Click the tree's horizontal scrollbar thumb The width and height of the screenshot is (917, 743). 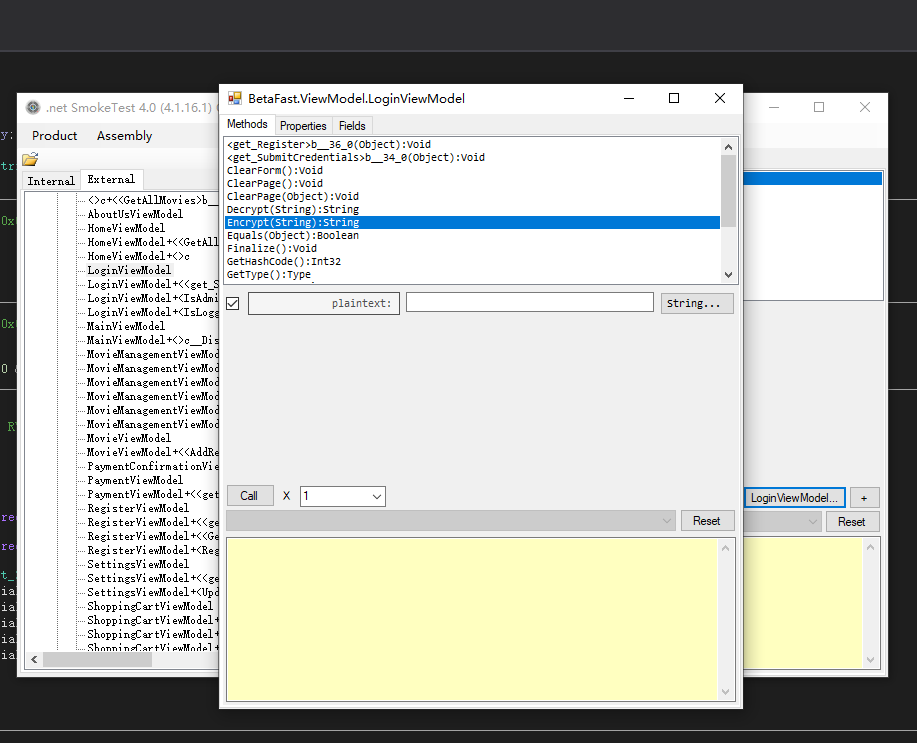pyautogui.click(x=98, y=660)
